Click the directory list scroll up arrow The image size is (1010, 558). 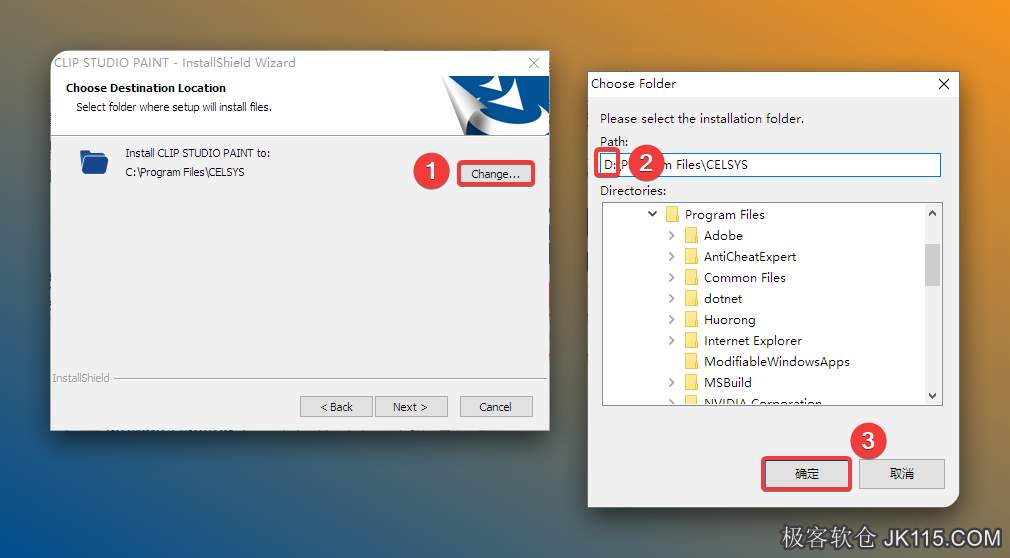(932, 213)
